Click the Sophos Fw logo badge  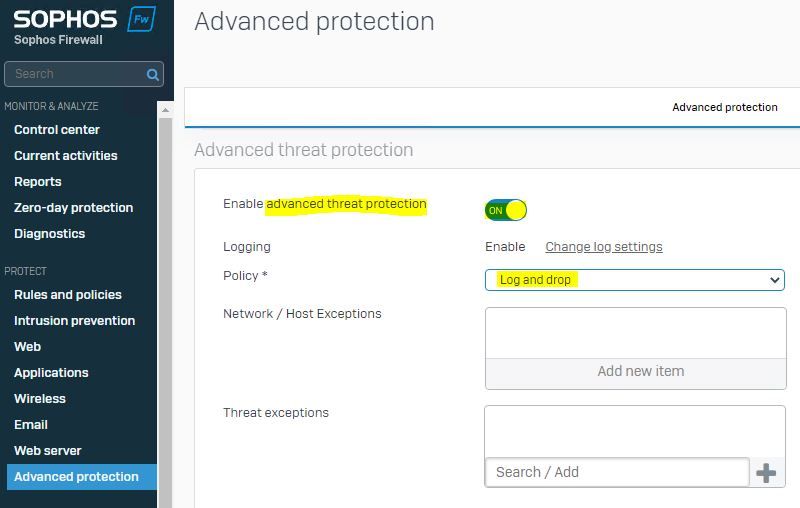141,19
